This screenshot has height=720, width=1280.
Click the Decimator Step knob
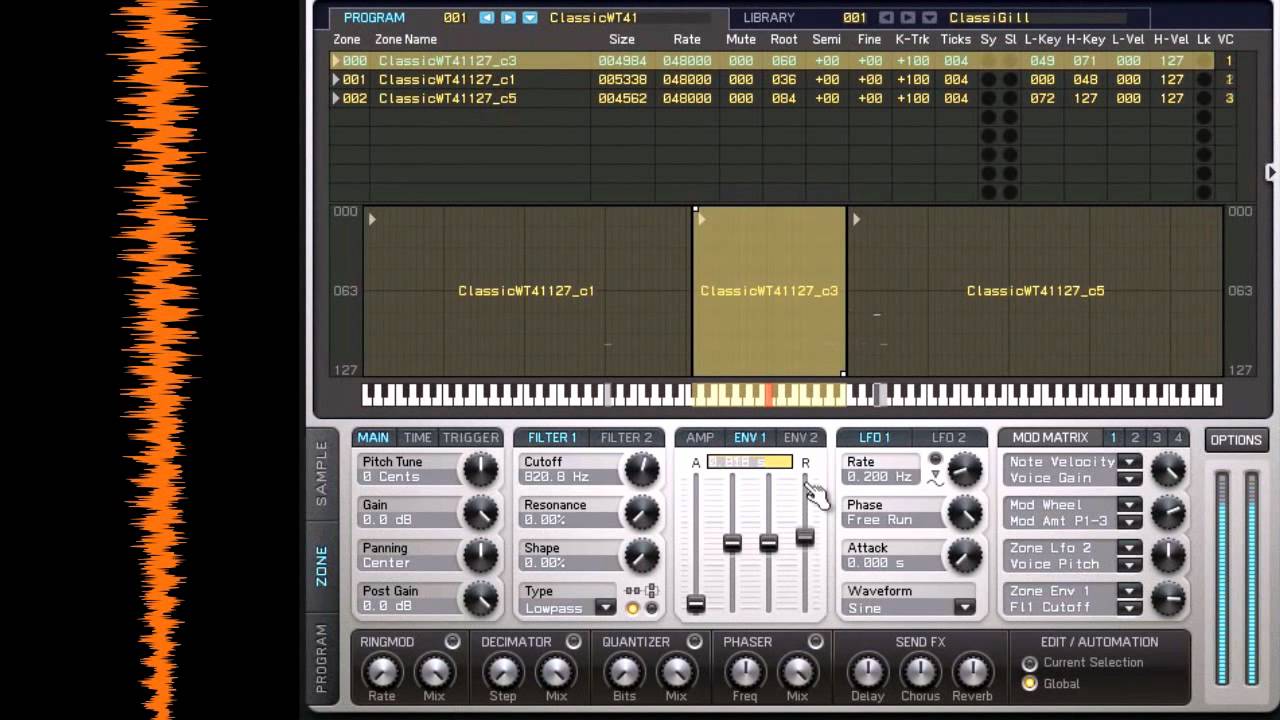point(503,671)
